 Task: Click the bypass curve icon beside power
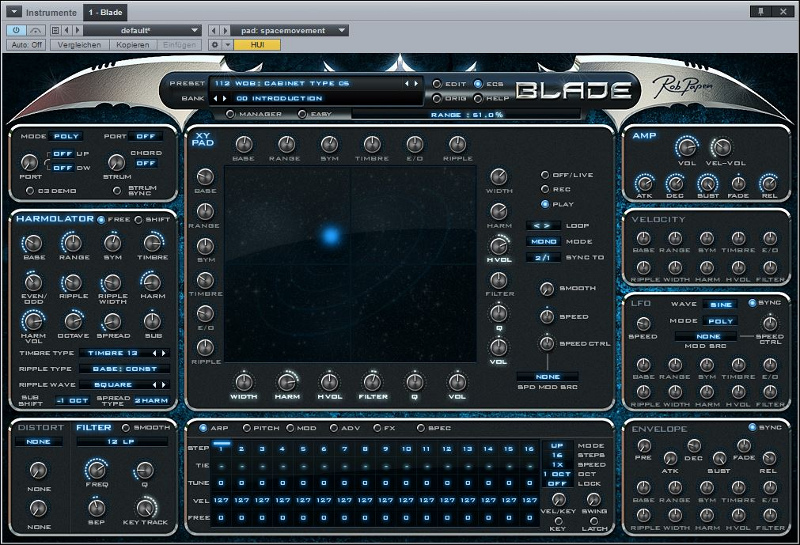tap(35, 30)
